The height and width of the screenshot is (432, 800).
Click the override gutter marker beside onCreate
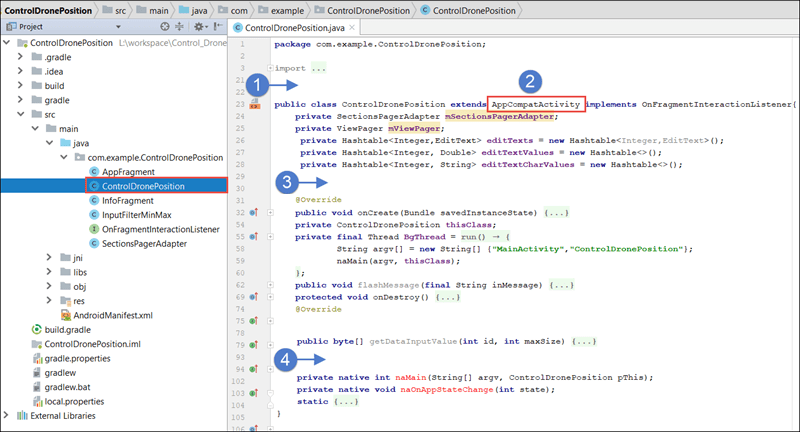click(256, 212)
